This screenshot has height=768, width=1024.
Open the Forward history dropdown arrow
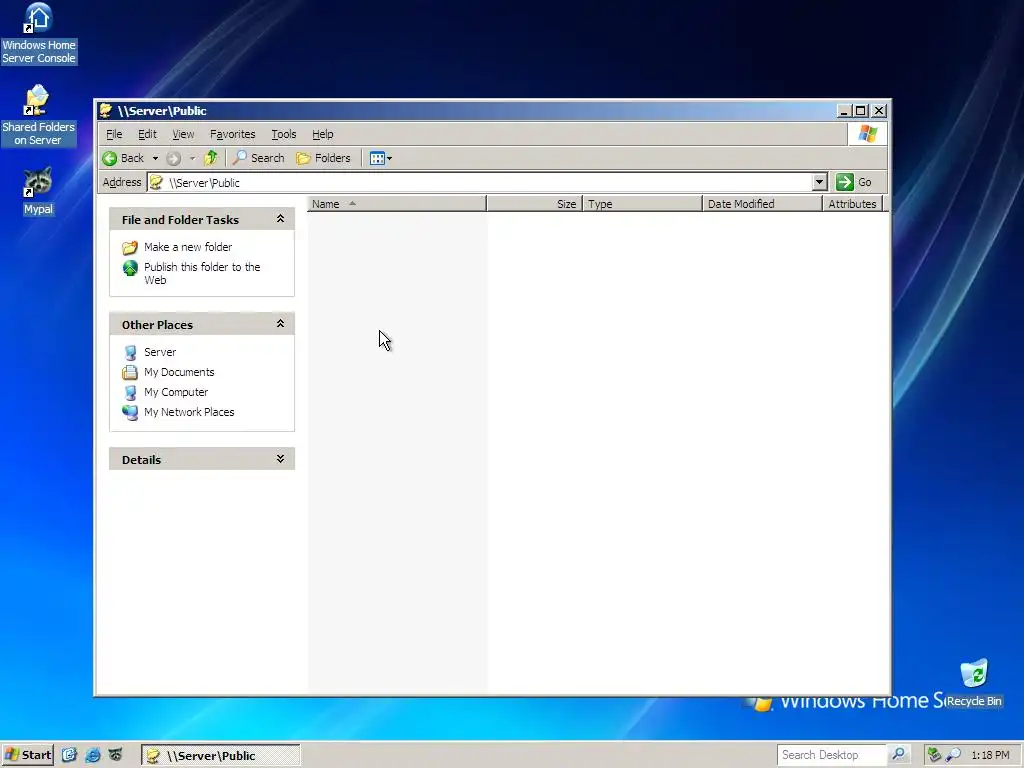coord(192,158)
